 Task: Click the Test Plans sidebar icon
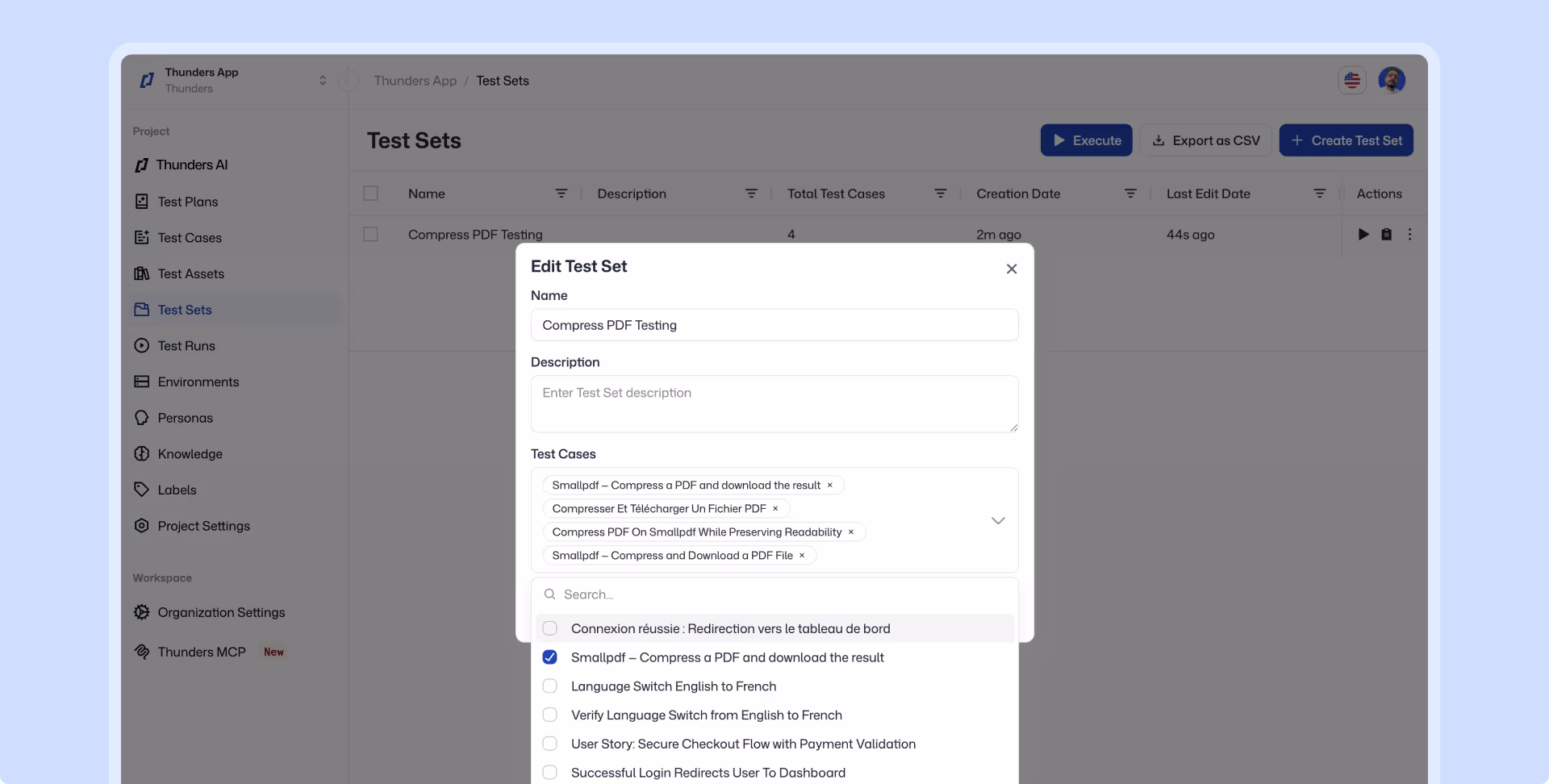click(x=141, y=202)
